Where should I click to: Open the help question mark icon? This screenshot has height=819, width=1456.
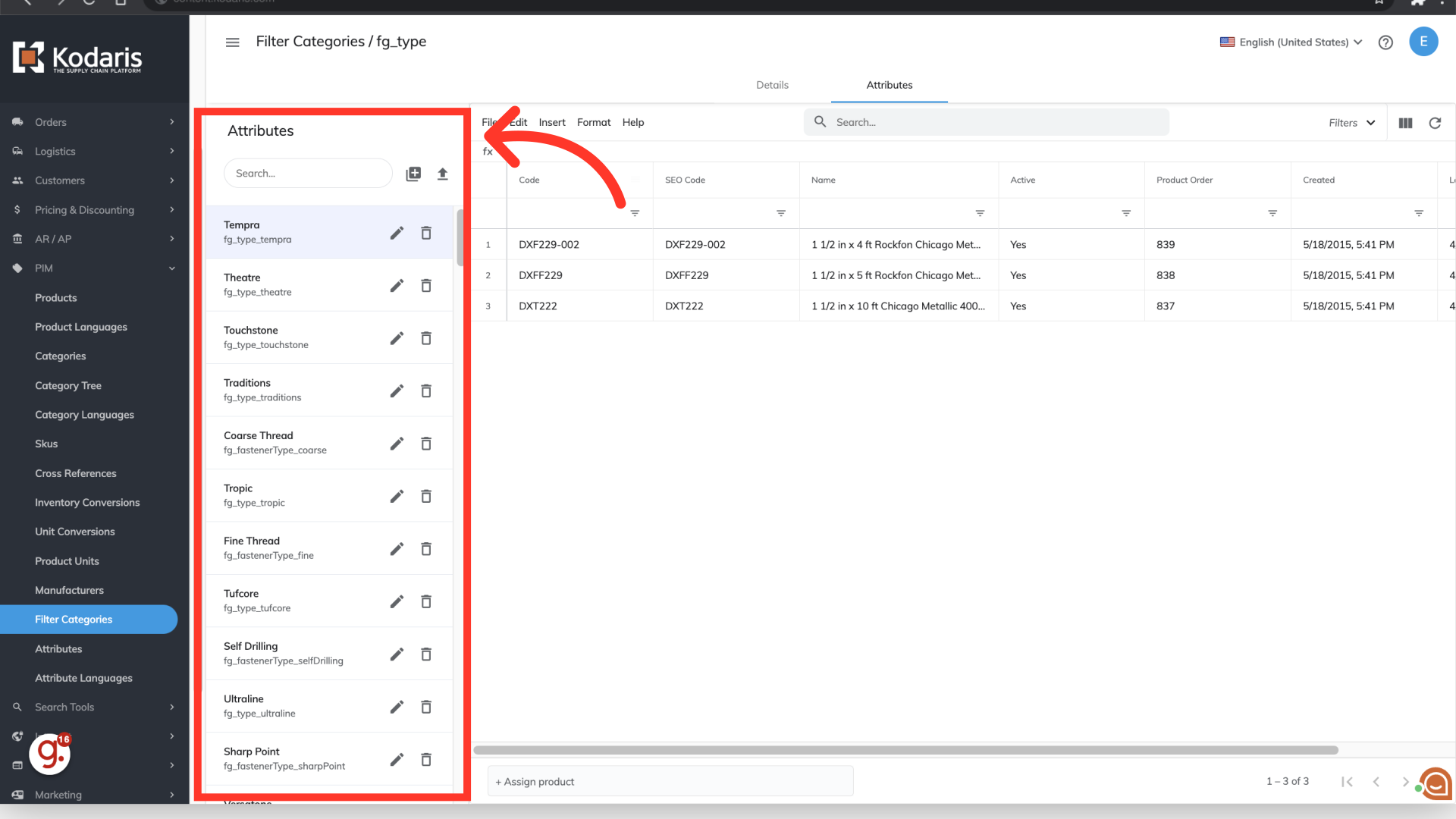pos(1385,42)
